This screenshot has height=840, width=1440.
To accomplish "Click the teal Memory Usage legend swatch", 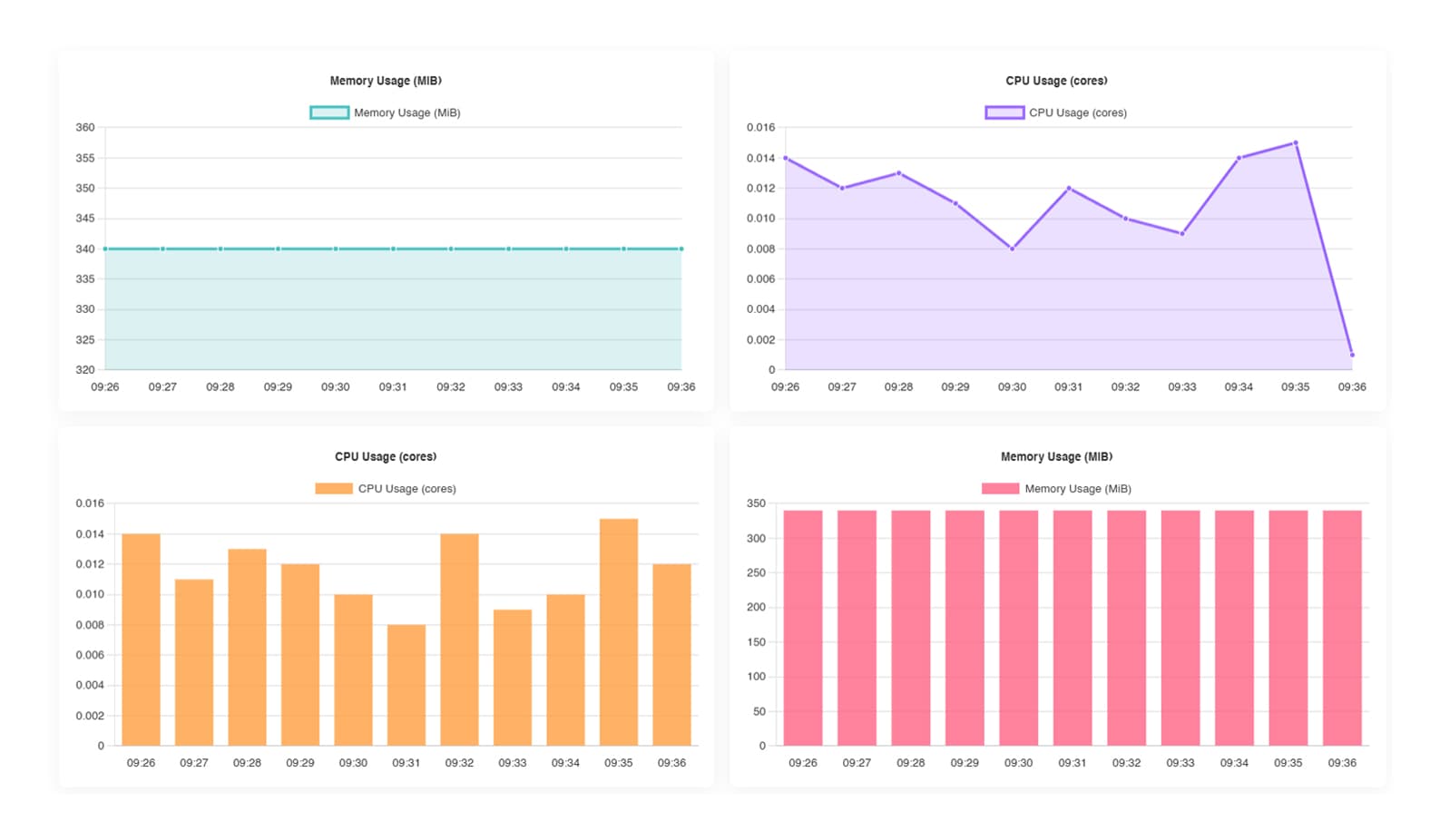I will (x=329, y=112).
